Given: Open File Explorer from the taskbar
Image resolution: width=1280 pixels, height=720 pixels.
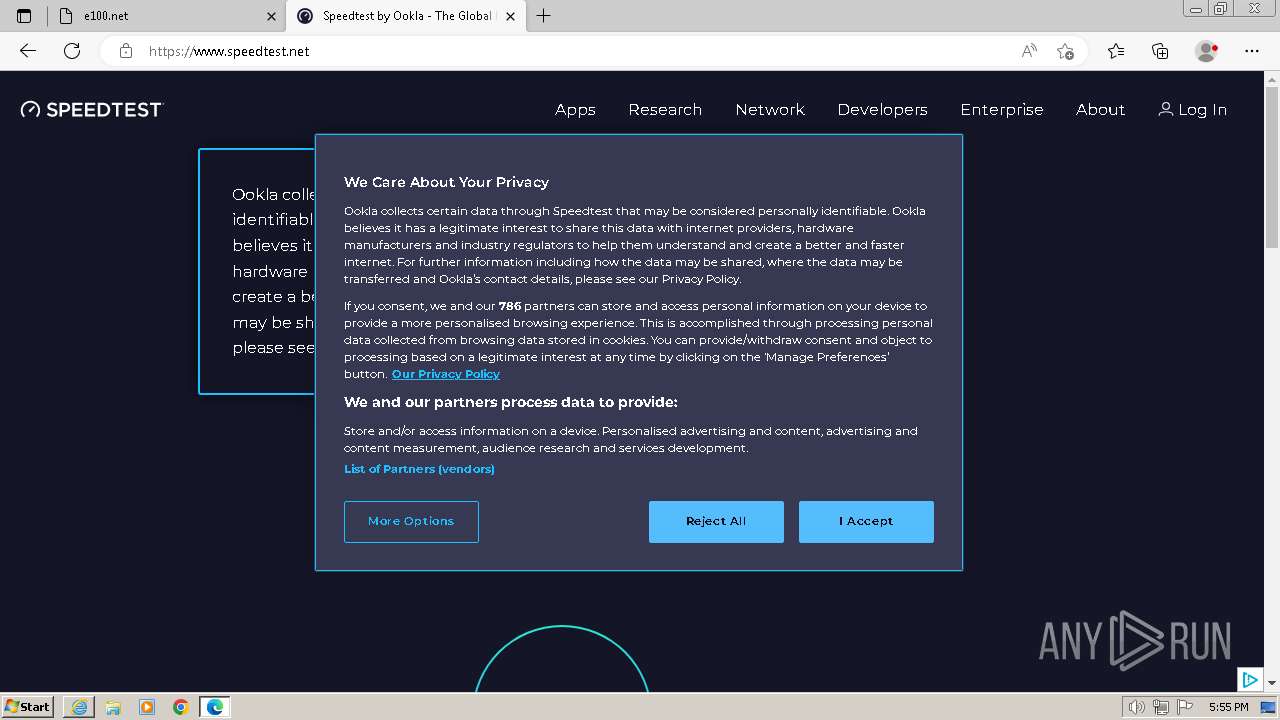Looking at the screenshot, I should (113, 707).
